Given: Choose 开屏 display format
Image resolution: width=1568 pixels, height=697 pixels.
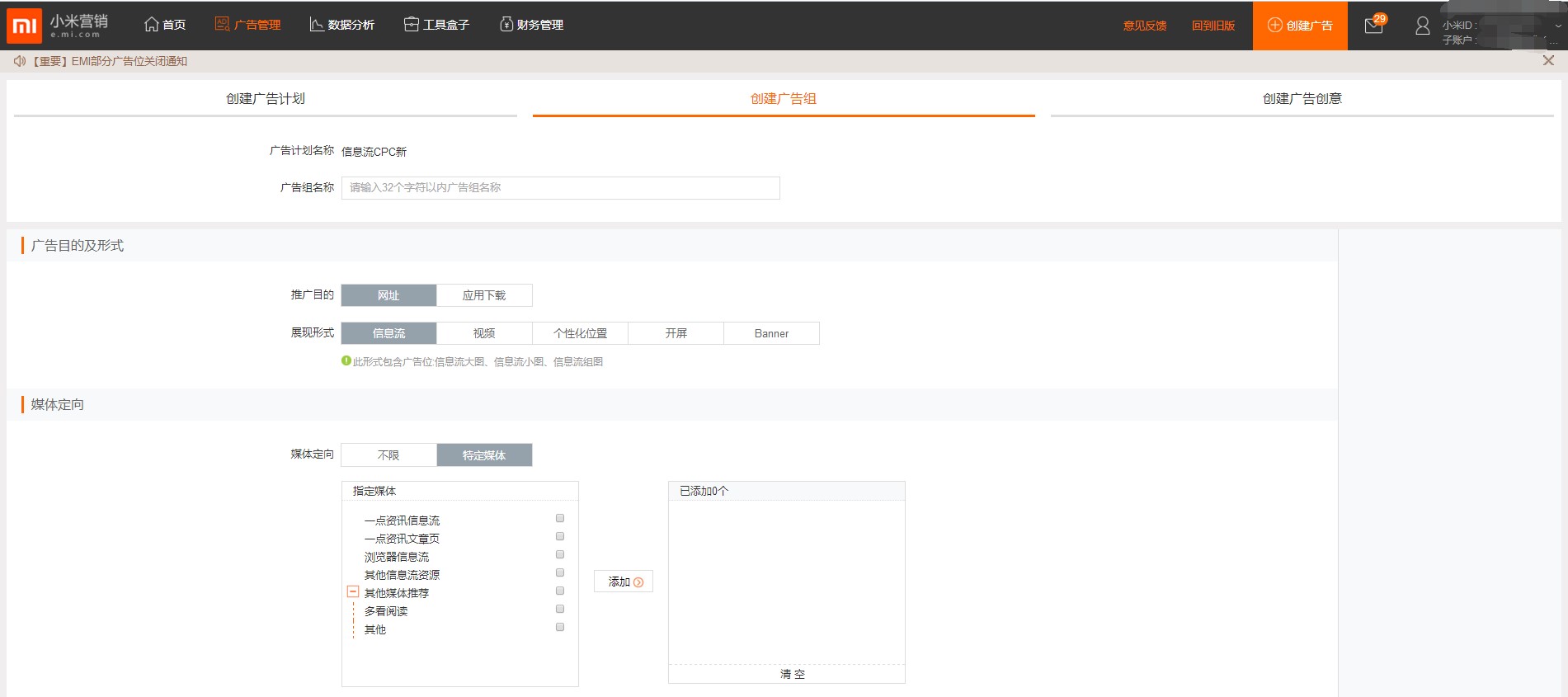Looking at the screenshot, I should [676, 333].
